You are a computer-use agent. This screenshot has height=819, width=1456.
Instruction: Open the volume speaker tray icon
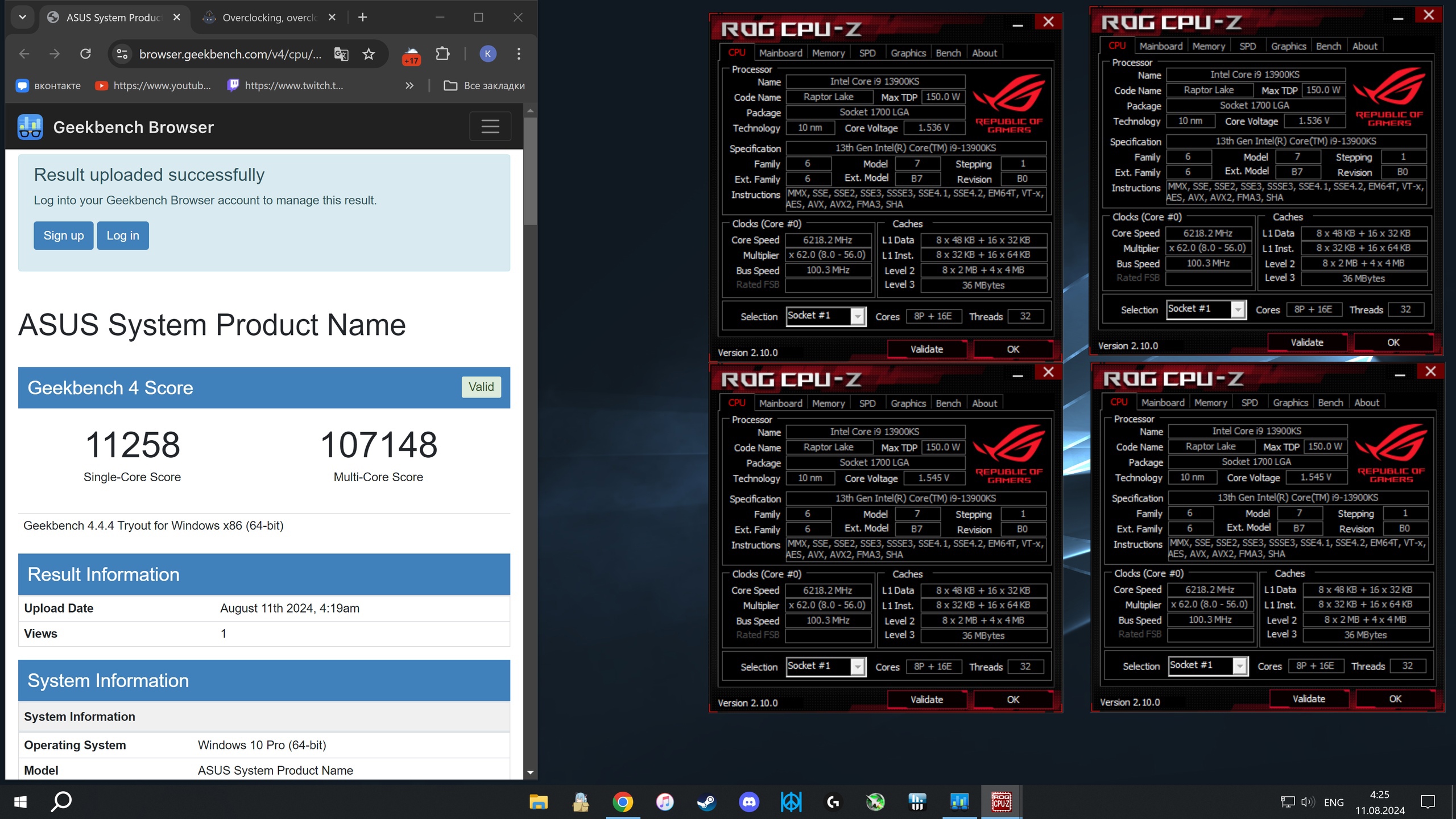[1308, 803]
